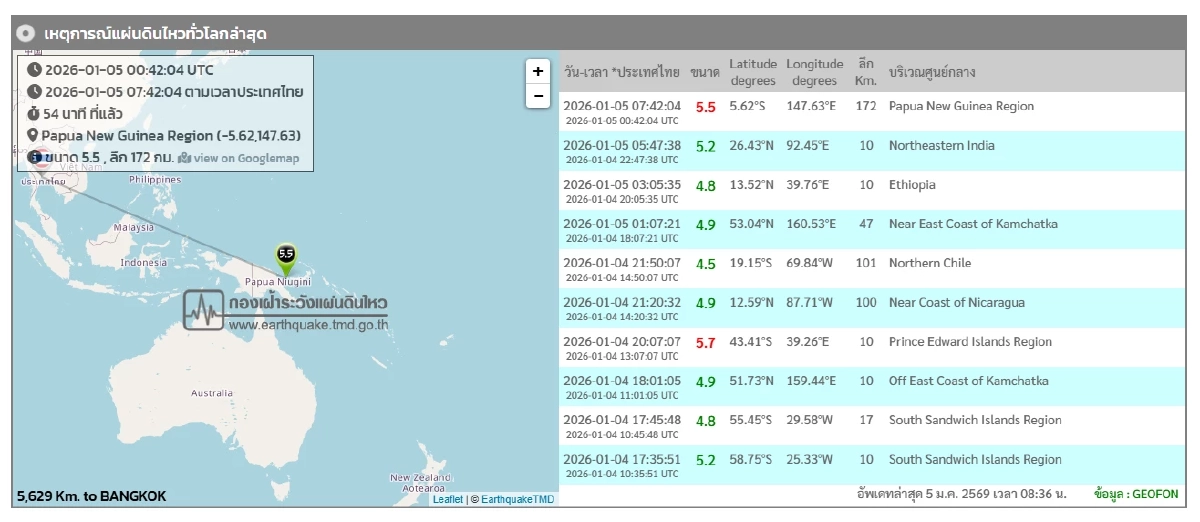Viewport: 1200px width, 522px height.
Task: Select the Near Coast of Nicaragua row
Action: click(x=870, y=308)
